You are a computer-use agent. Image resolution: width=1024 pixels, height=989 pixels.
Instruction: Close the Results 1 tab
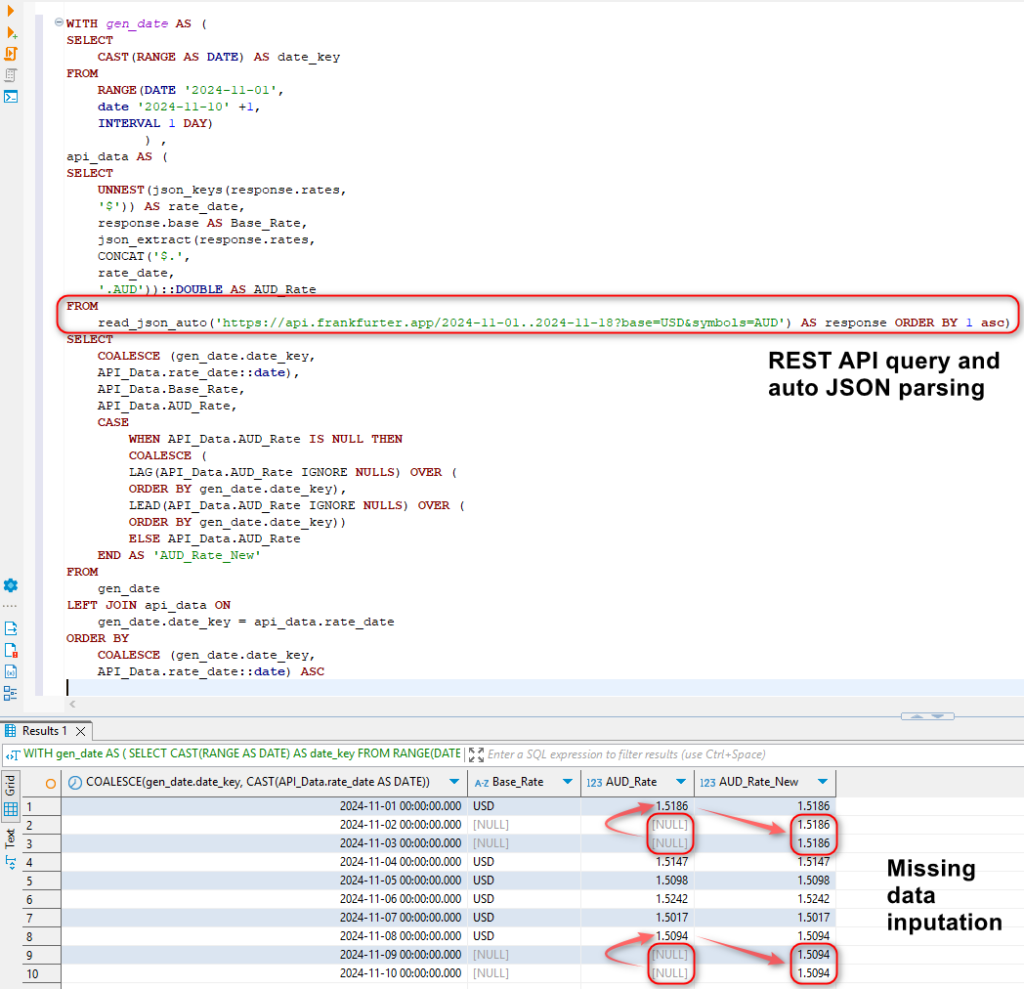click(80, 731)
